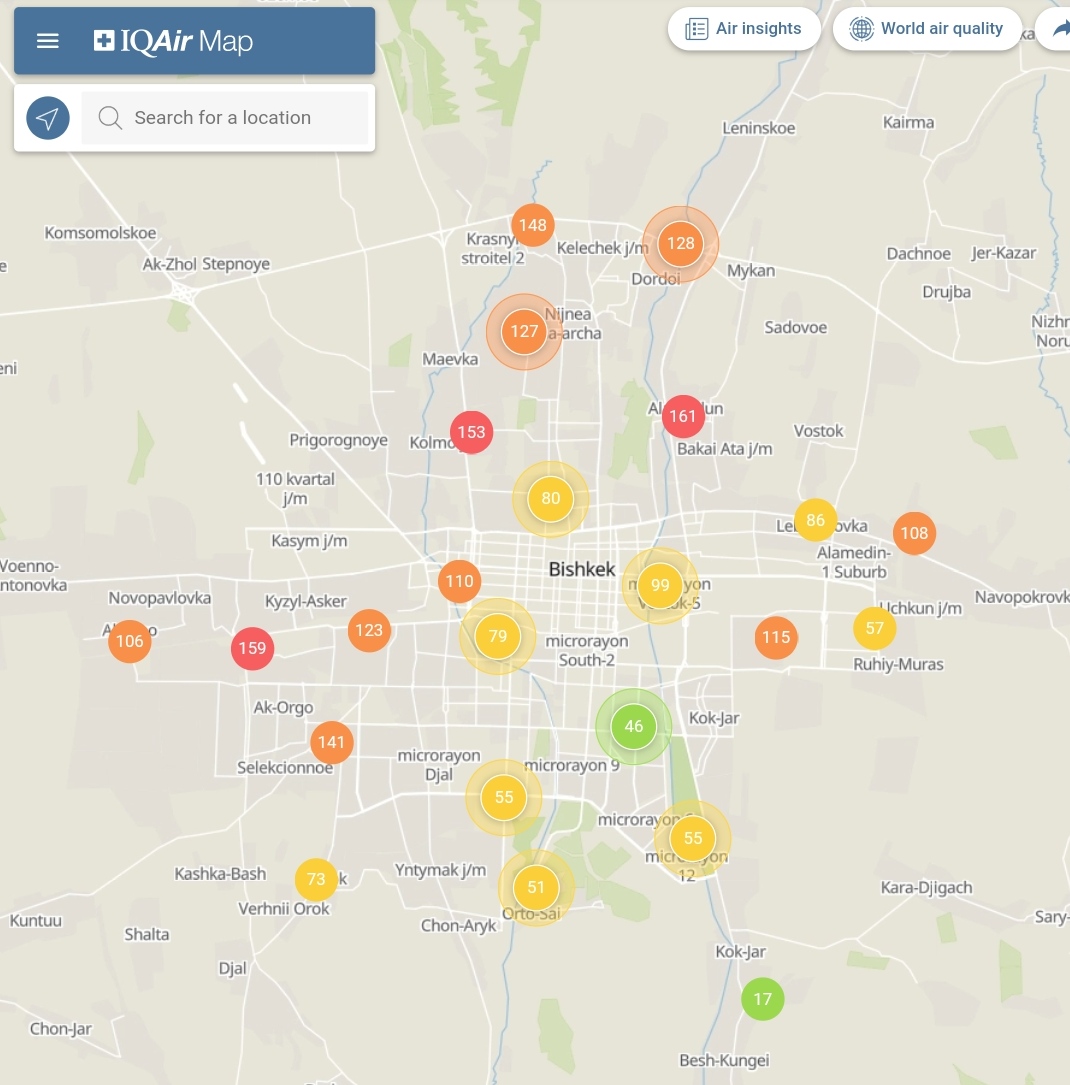Click the IQAir Map logo
Screen dimensions: 1070x1085
(173, 41)
